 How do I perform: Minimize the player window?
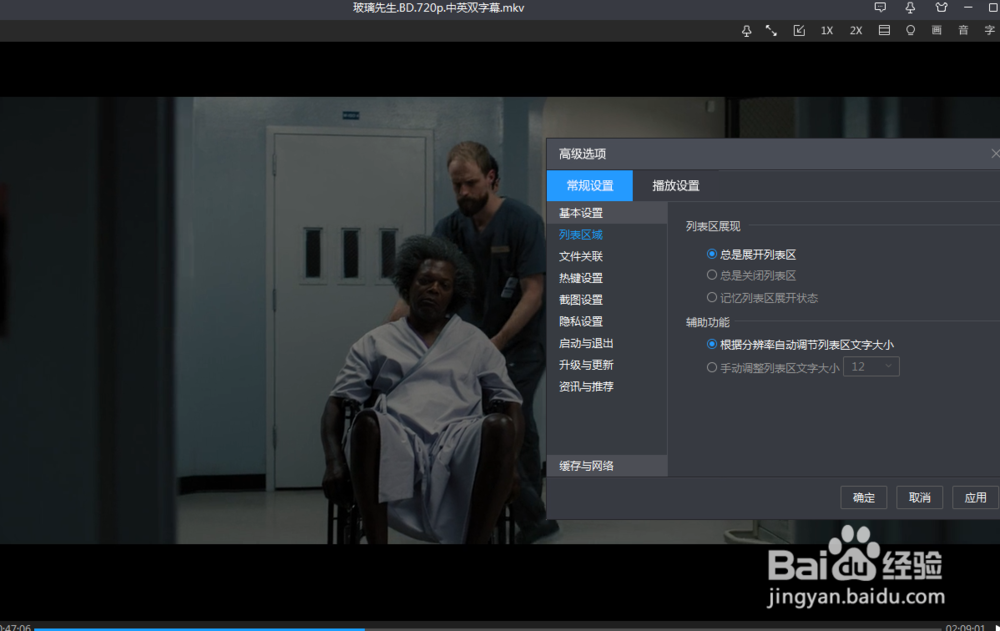pos(968,7)
